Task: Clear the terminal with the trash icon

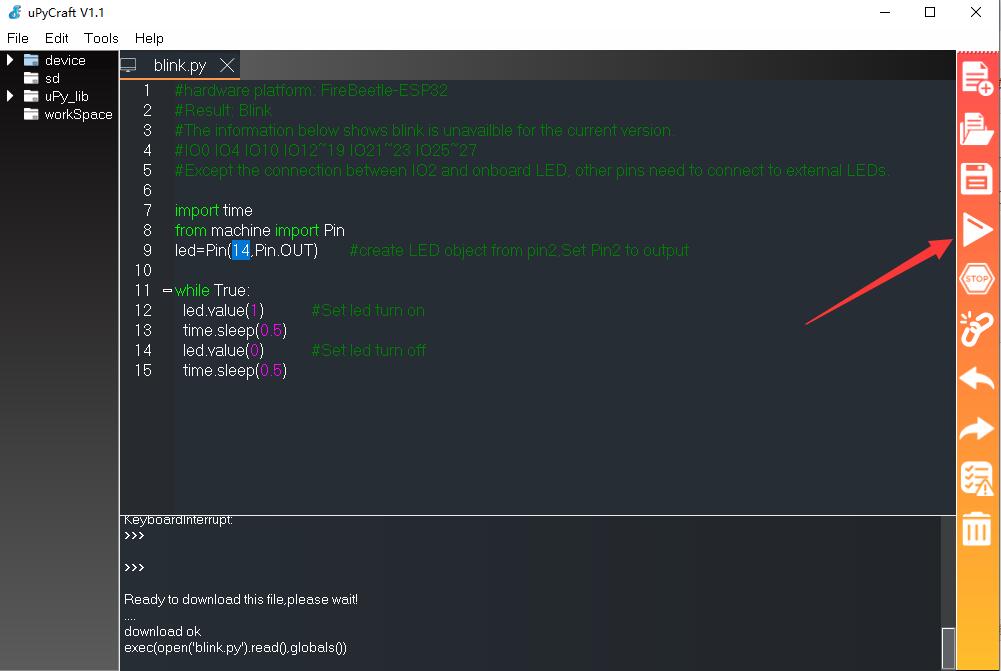Action: (x=977, y=529)
